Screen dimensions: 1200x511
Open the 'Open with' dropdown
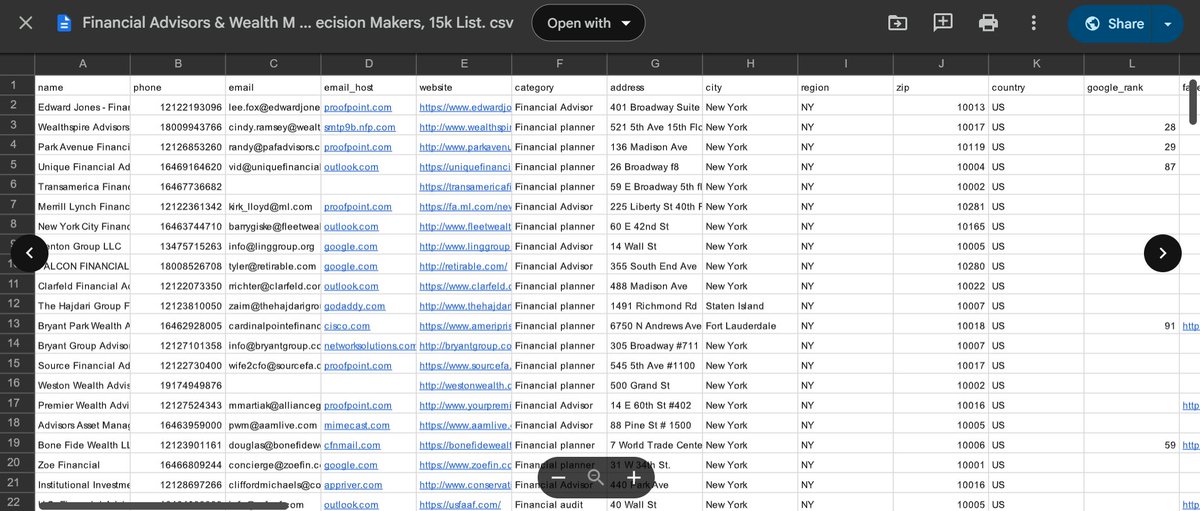pos(588,23)
